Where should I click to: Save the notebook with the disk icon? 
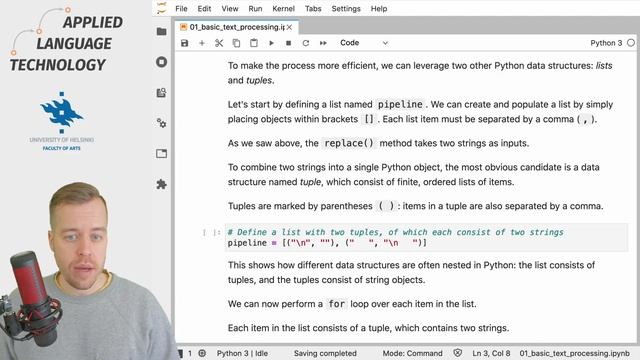pos(184,43)
